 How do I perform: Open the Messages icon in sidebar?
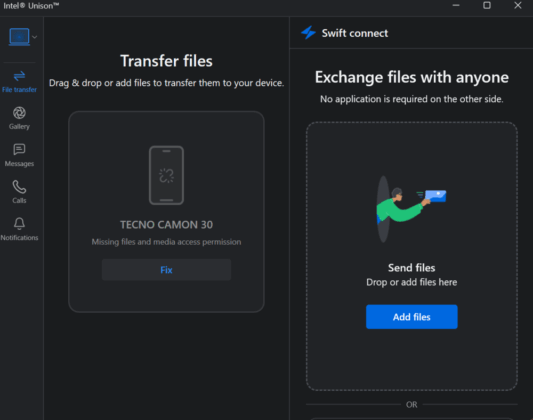pos(19,150)
